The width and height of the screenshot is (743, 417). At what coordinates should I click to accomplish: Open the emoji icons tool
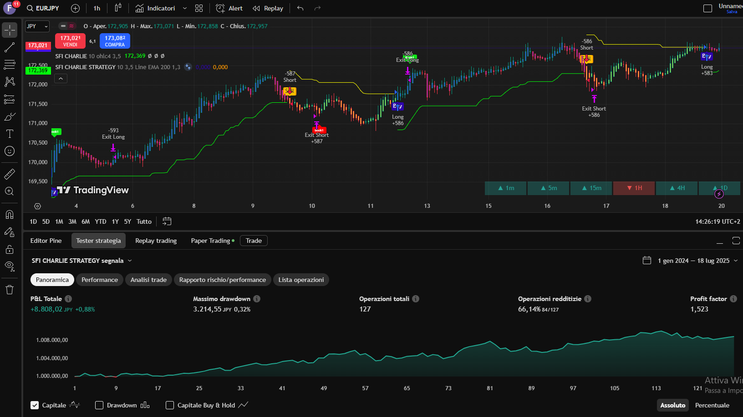click(x=9, y=151)
